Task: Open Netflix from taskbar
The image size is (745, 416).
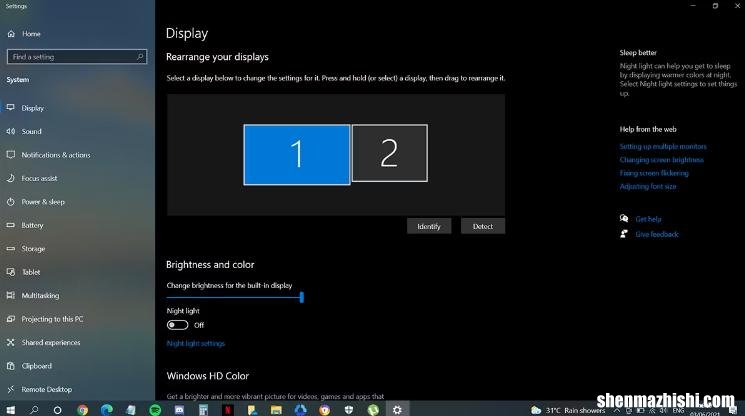Action: pos(228,410)
